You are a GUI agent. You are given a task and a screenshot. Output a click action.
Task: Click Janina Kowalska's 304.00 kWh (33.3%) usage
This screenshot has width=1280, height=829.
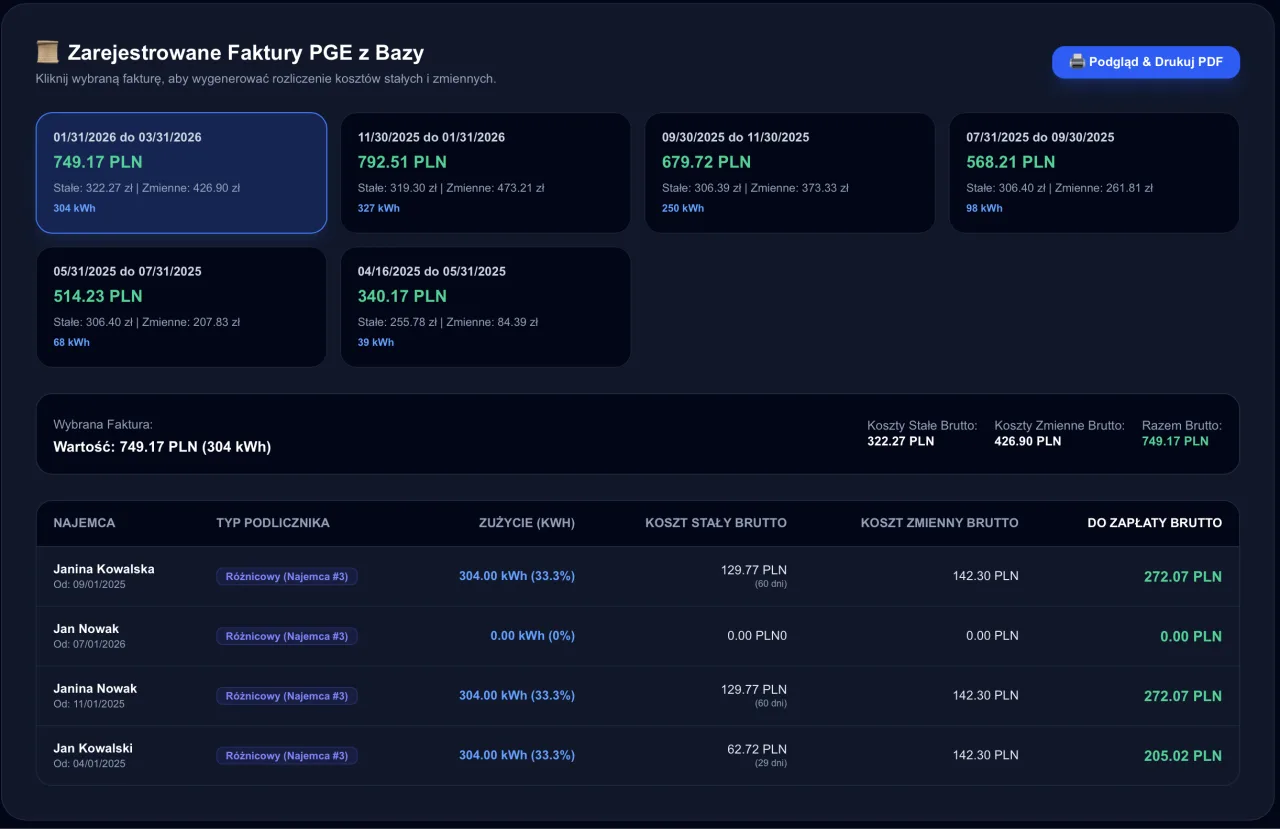pos(517,576)
